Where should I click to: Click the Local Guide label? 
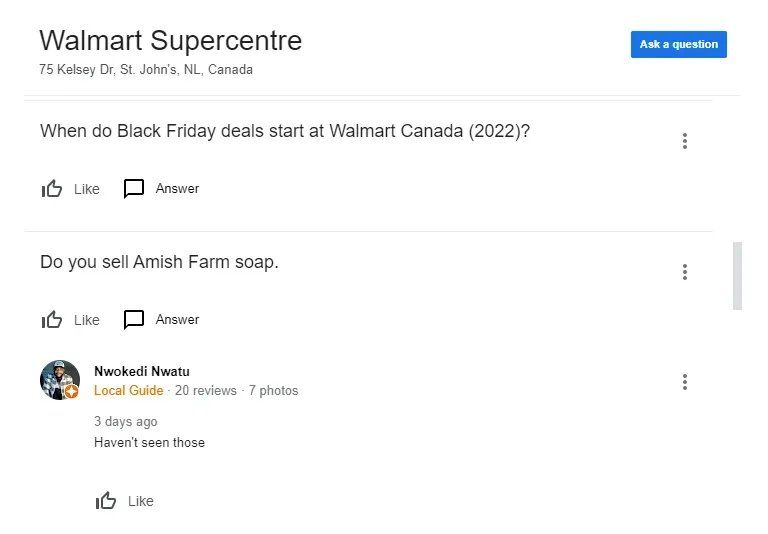pyautogui.click(x=128, y=390)
